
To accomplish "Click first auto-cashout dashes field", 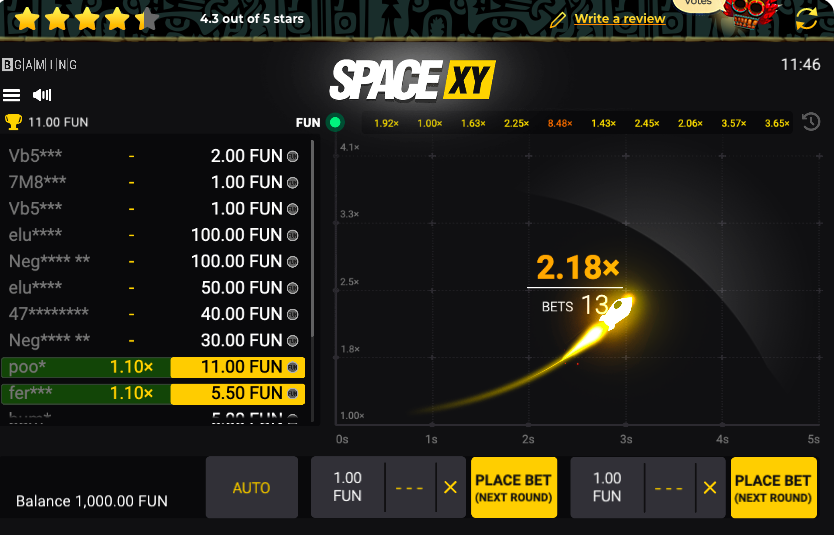I will tap(409, 488).
